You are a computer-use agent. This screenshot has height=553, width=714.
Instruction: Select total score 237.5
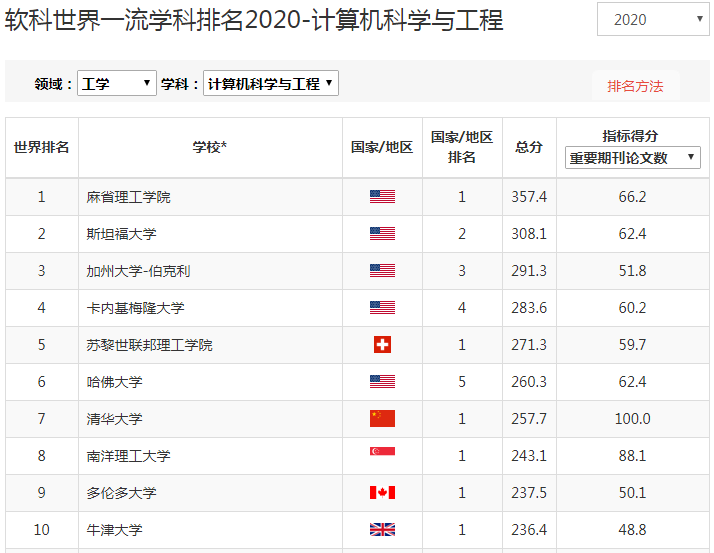(529, 492)
